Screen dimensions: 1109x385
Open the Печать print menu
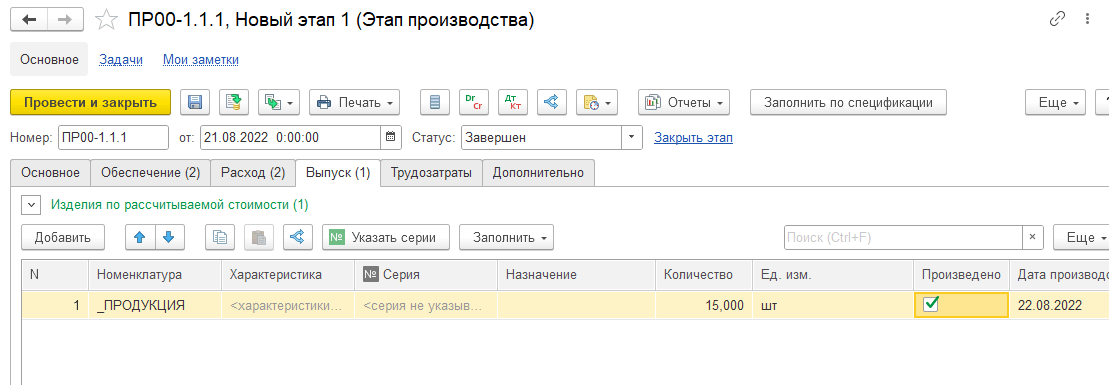click(355, 103)
